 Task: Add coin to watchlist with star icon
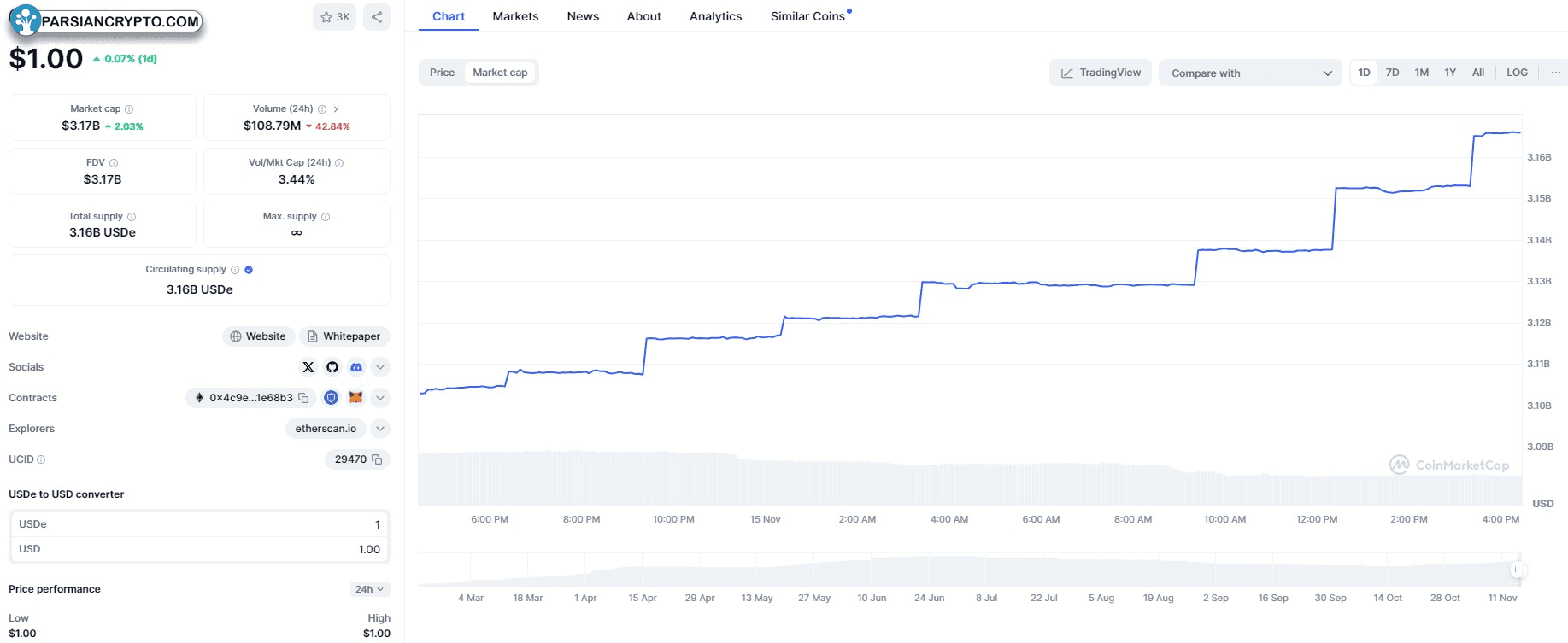[334, 17]
